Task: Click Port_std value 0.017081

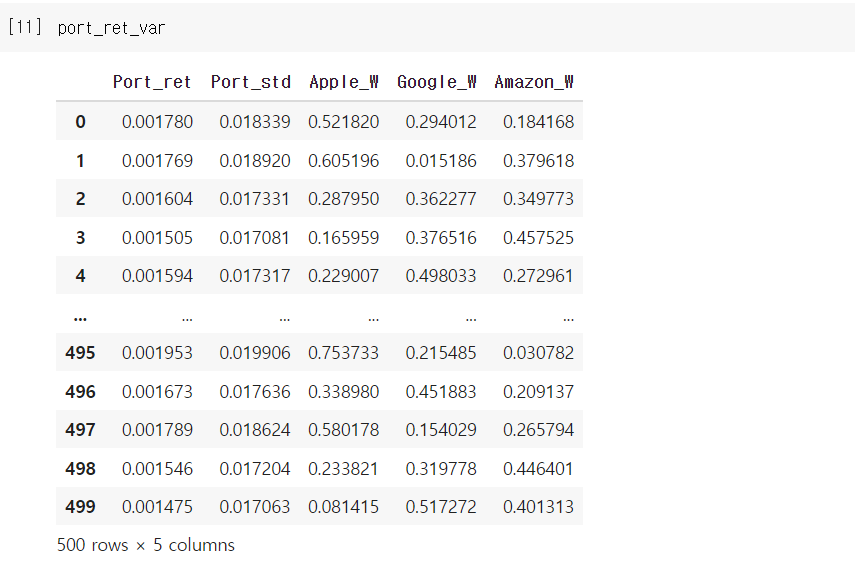Action: tap(255, 238)
